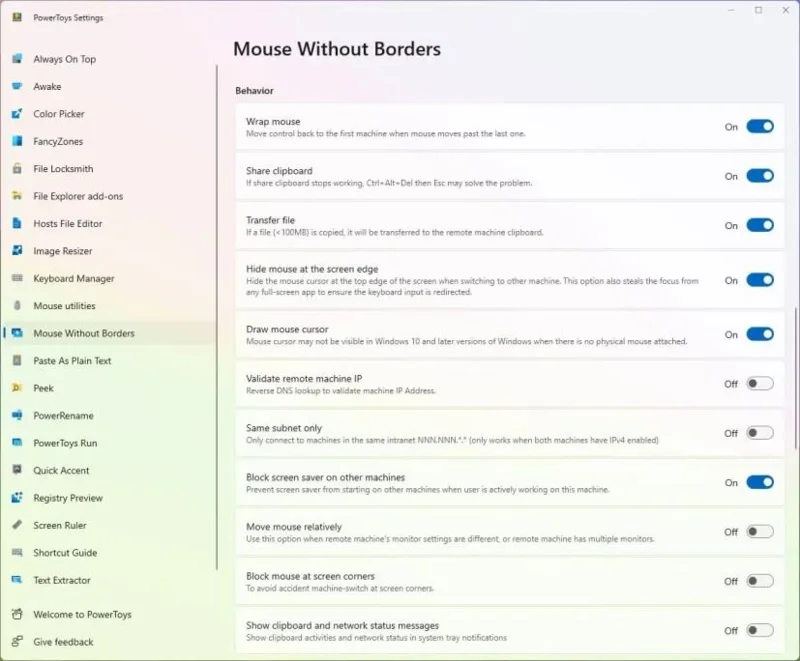Click the Hosts File Editor icon
800x661 pixels.
coord(17,223)
